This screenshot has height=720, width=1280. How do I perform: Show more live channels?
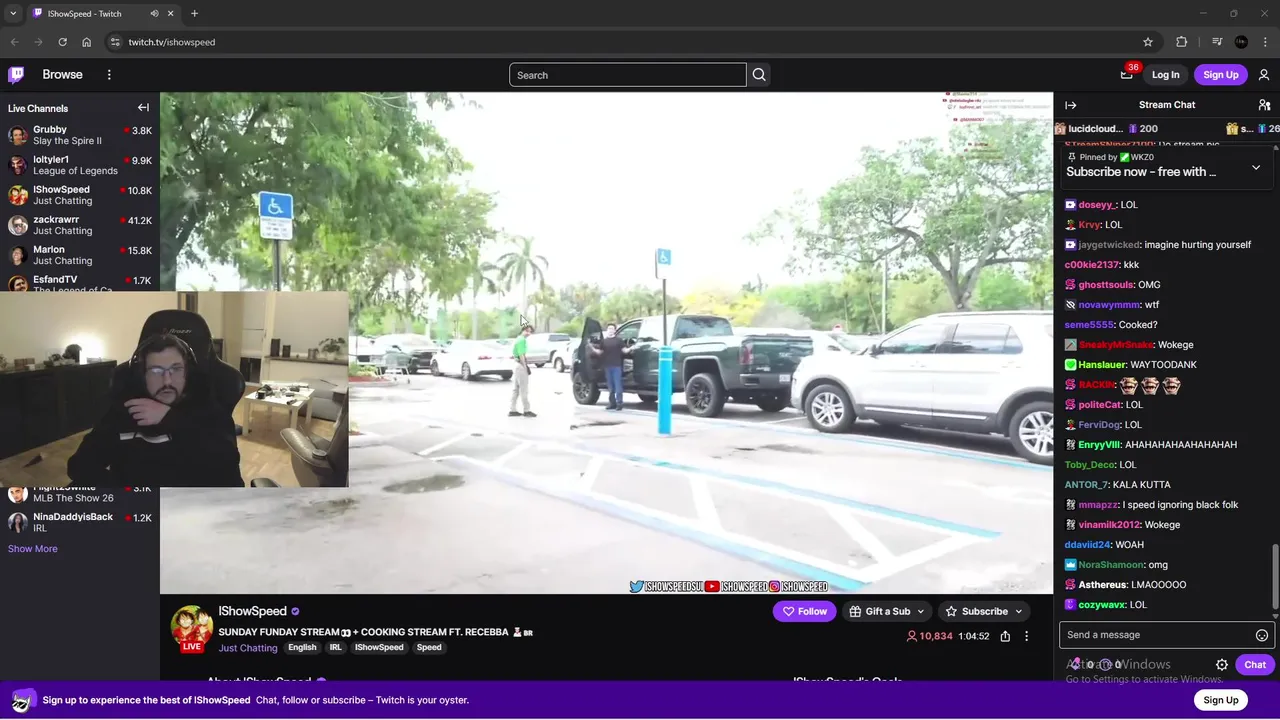click(x=33, y=549)
